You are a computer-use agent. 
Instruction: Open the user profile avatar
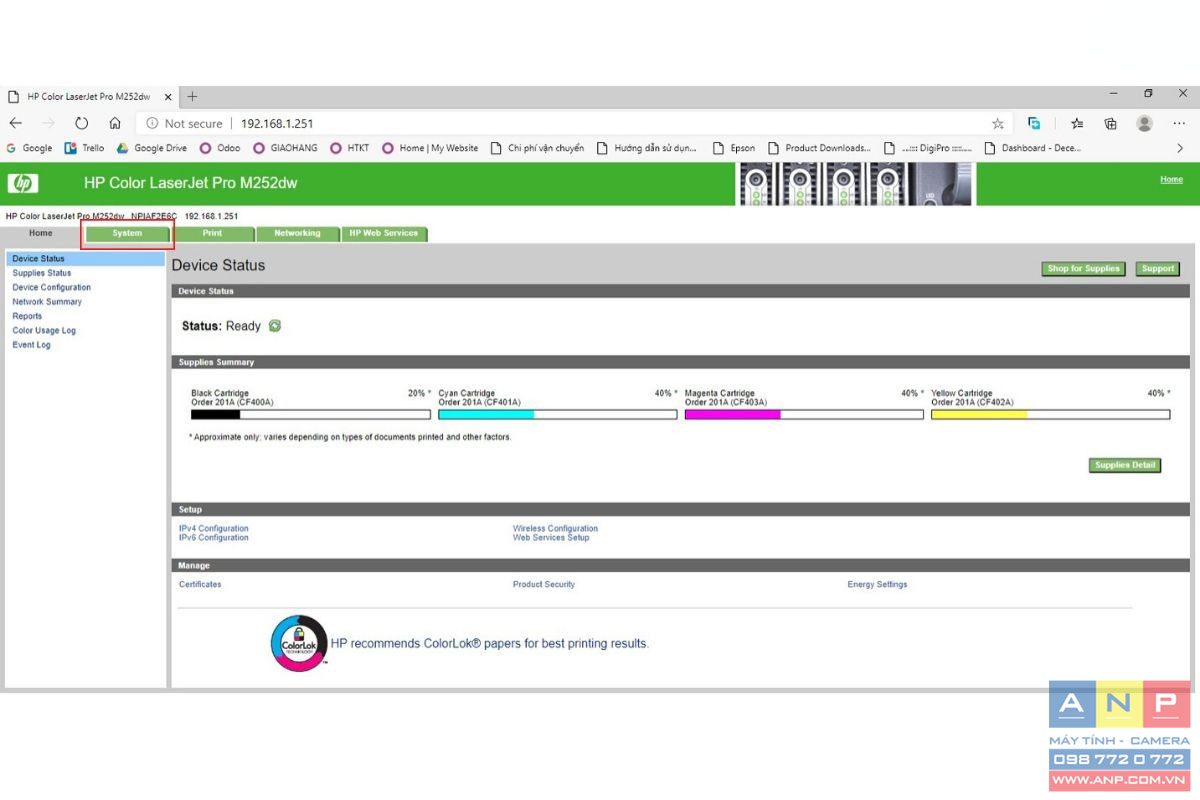1145,123
